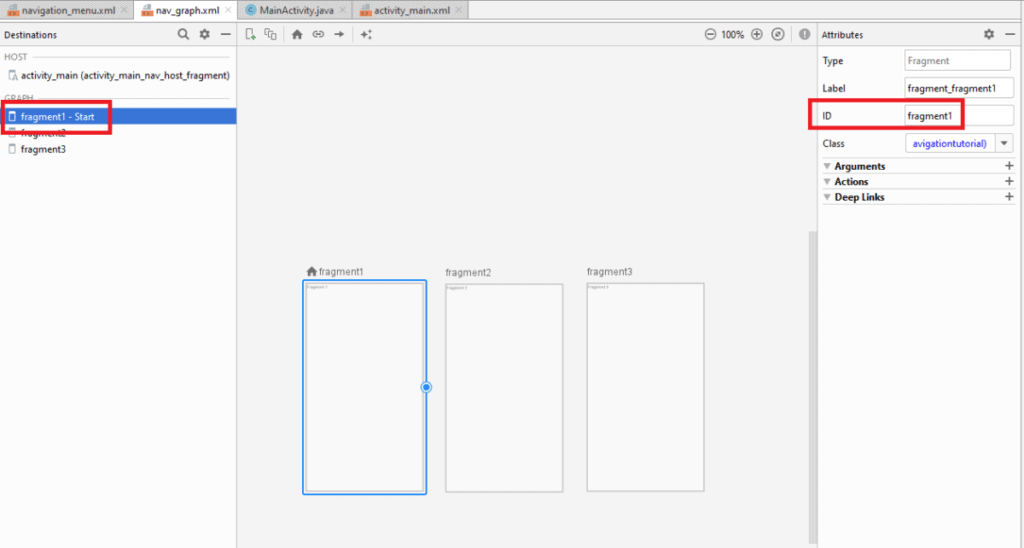Zoom in with the plus magnifier icon
1024x548 pixels.
(756, 34)
